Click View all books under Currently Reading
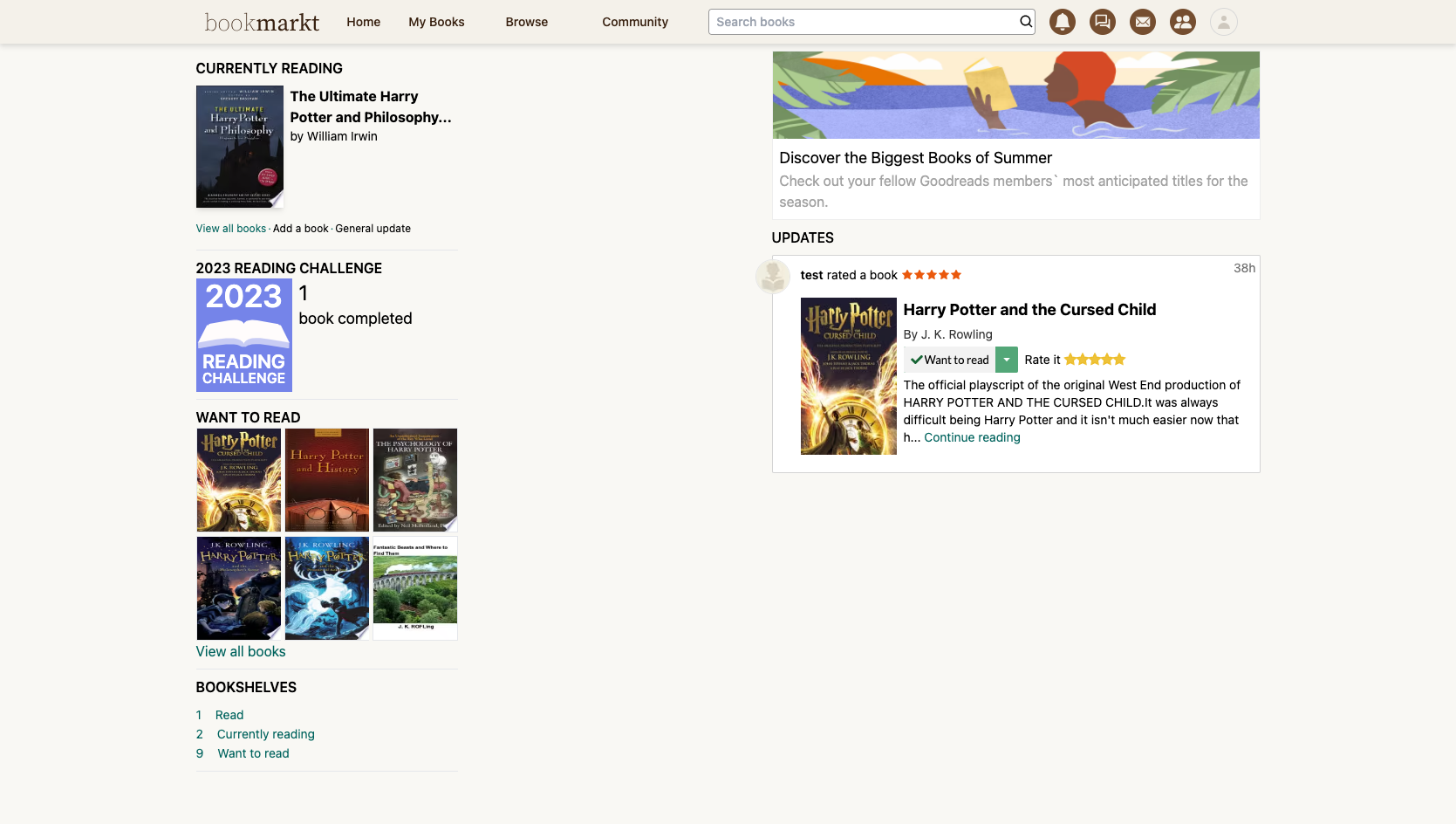 coord(230,229)
